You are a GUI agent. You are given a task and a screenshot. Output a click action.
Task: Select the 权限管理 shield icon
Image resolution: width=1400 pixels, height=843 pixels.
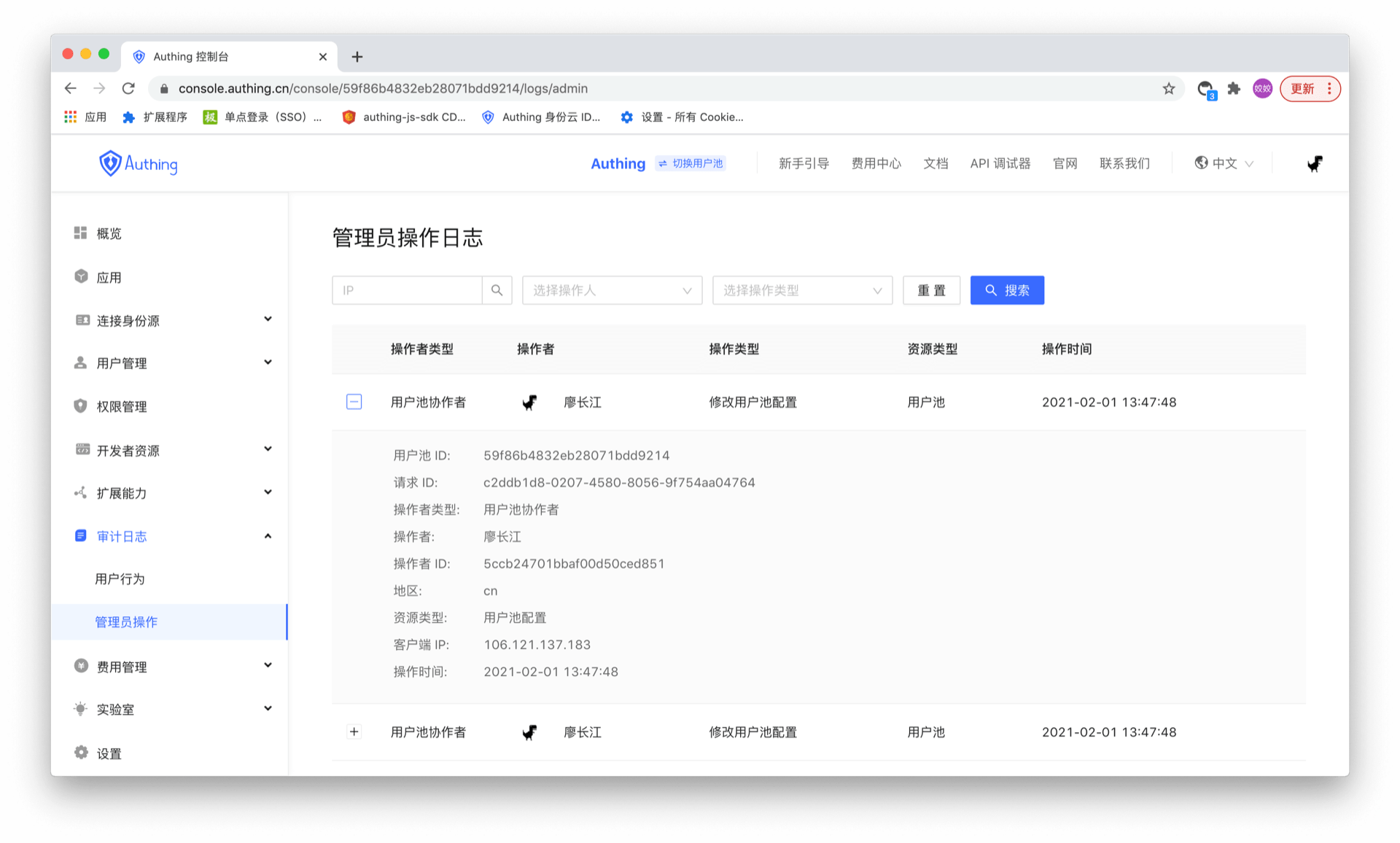coord(80,406)
